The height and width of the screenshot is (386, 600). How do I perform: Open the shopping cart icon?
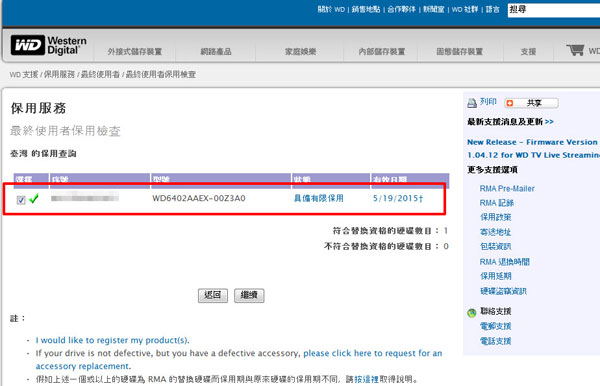tap(575, 50)
